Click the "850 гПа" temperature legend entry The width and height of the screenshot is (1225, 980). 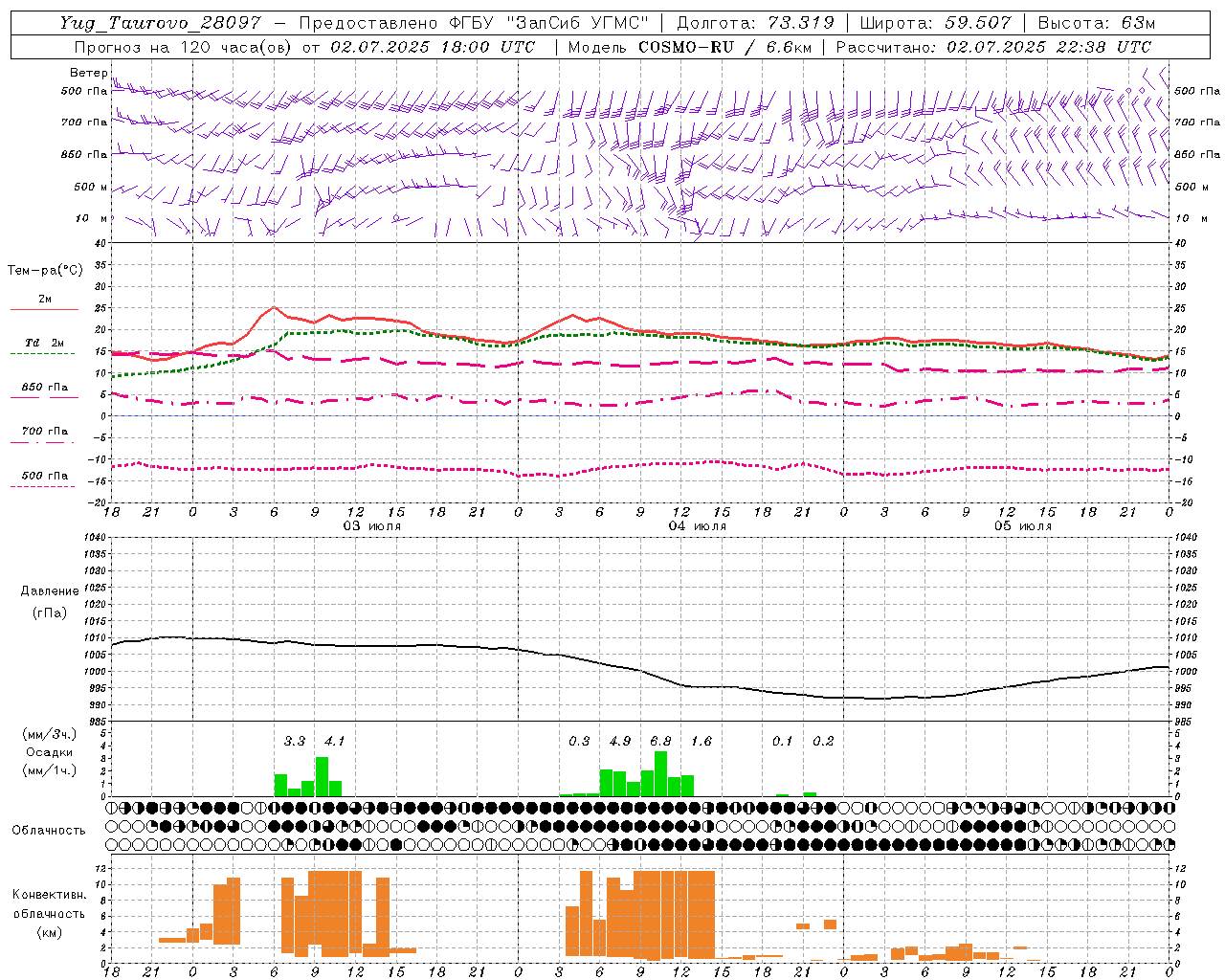point(44,388)
